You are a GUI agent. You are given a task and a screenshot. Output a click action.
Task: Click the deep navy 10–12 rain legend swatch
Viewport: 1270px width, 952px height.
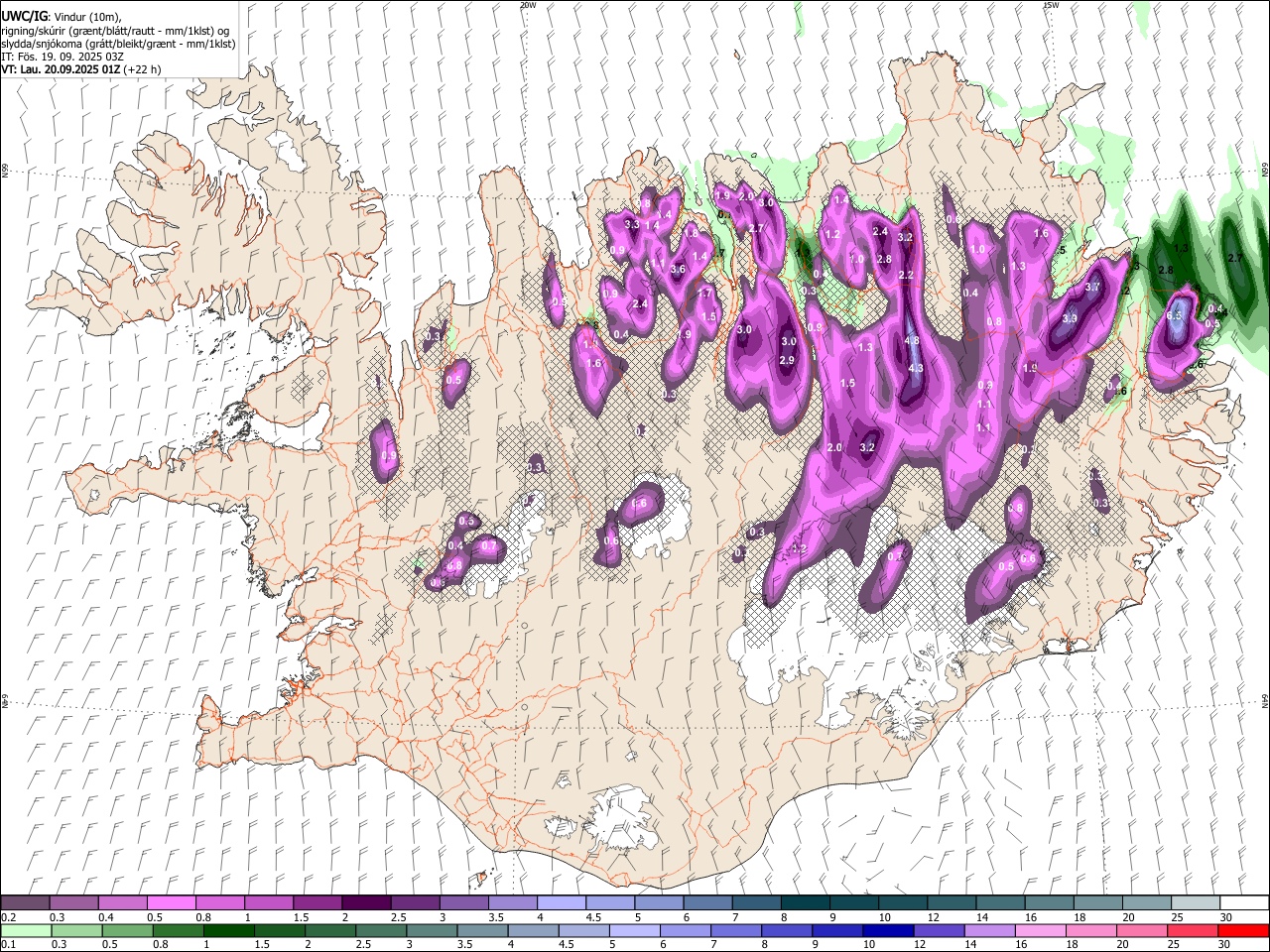(x=890, y=931)
